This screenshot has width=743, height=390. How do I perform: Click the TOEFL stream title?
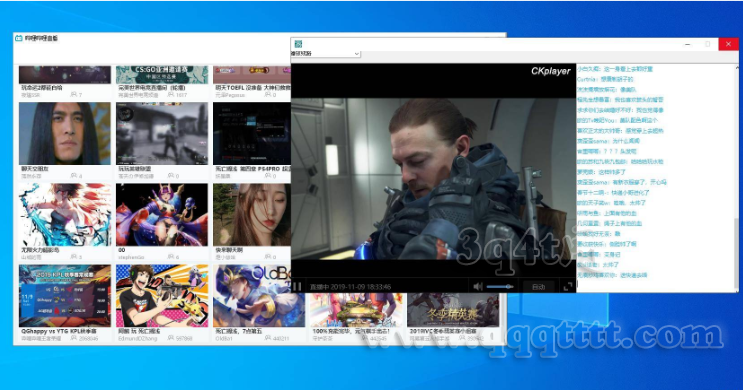click(253, 88)
